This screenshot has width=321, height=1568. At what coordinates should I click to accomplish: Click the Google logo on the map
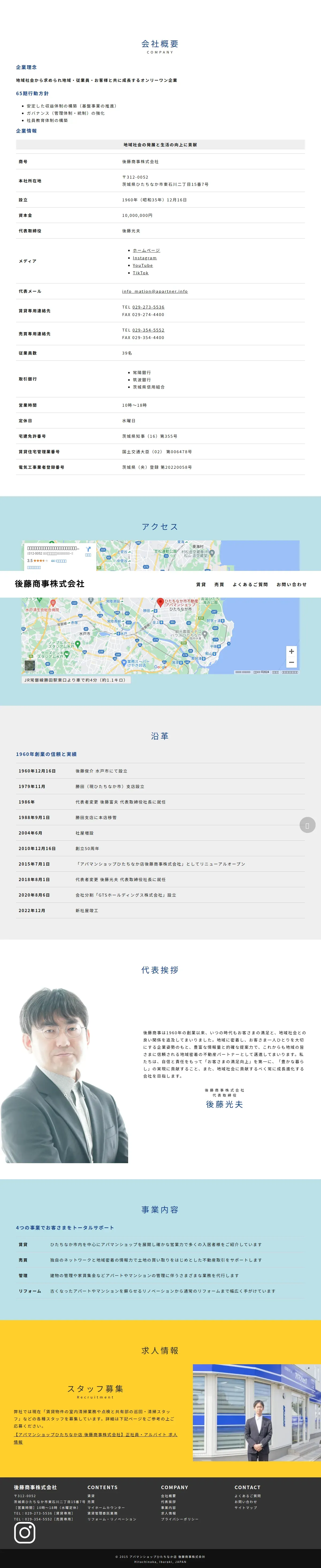coord(160,667)
